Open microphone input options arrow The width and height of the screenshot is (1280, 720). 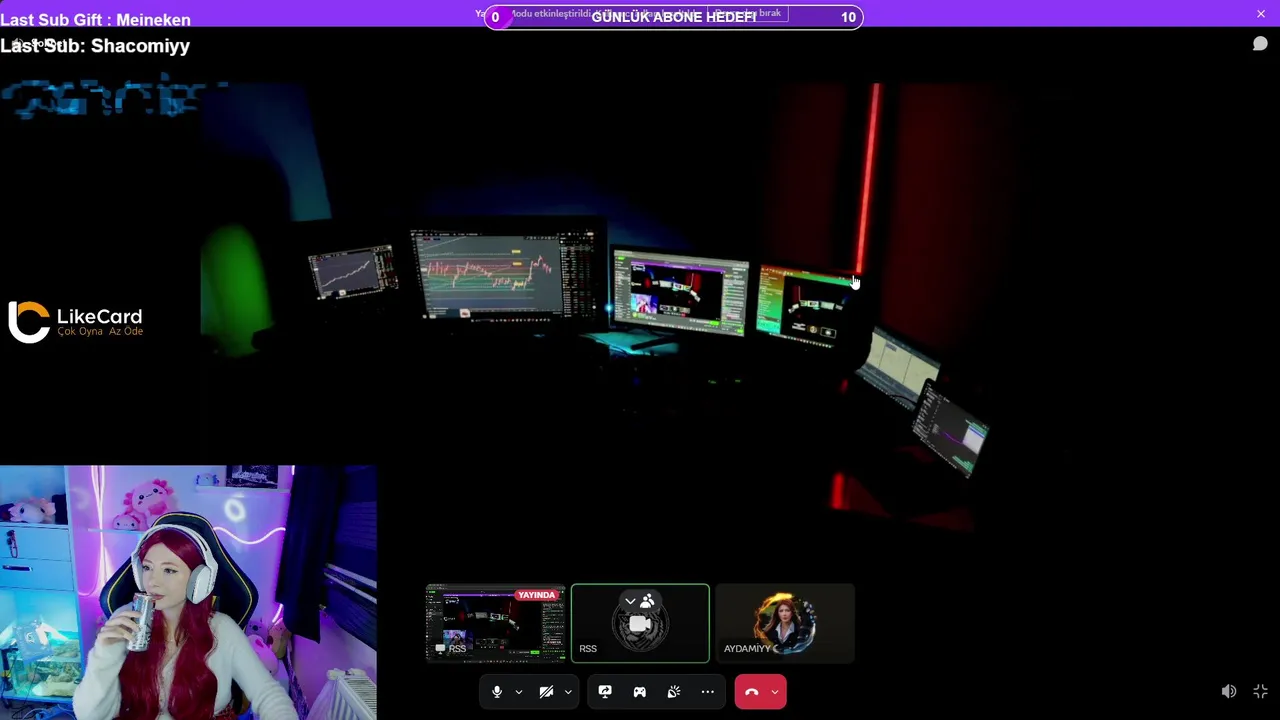click(518, 692)
